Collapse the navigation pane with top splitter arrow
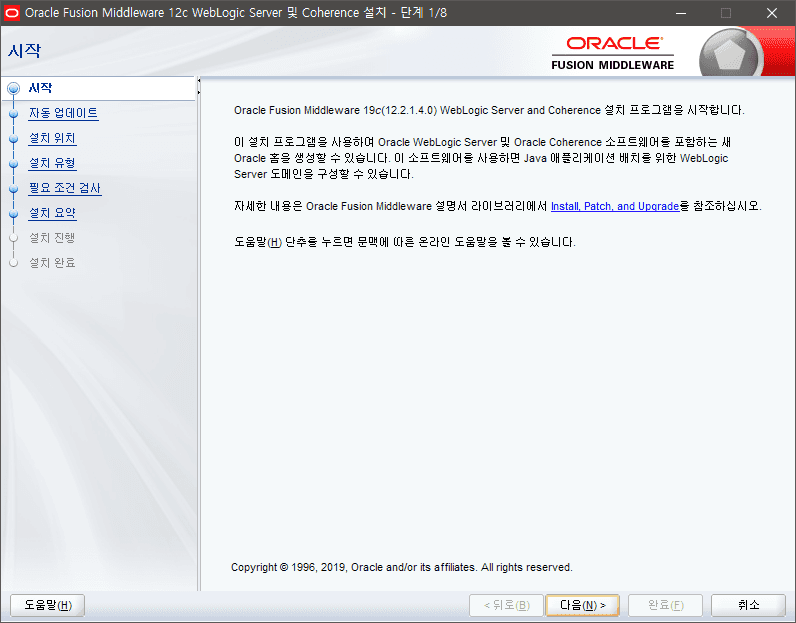796x623 pixels. click(199, 81)
